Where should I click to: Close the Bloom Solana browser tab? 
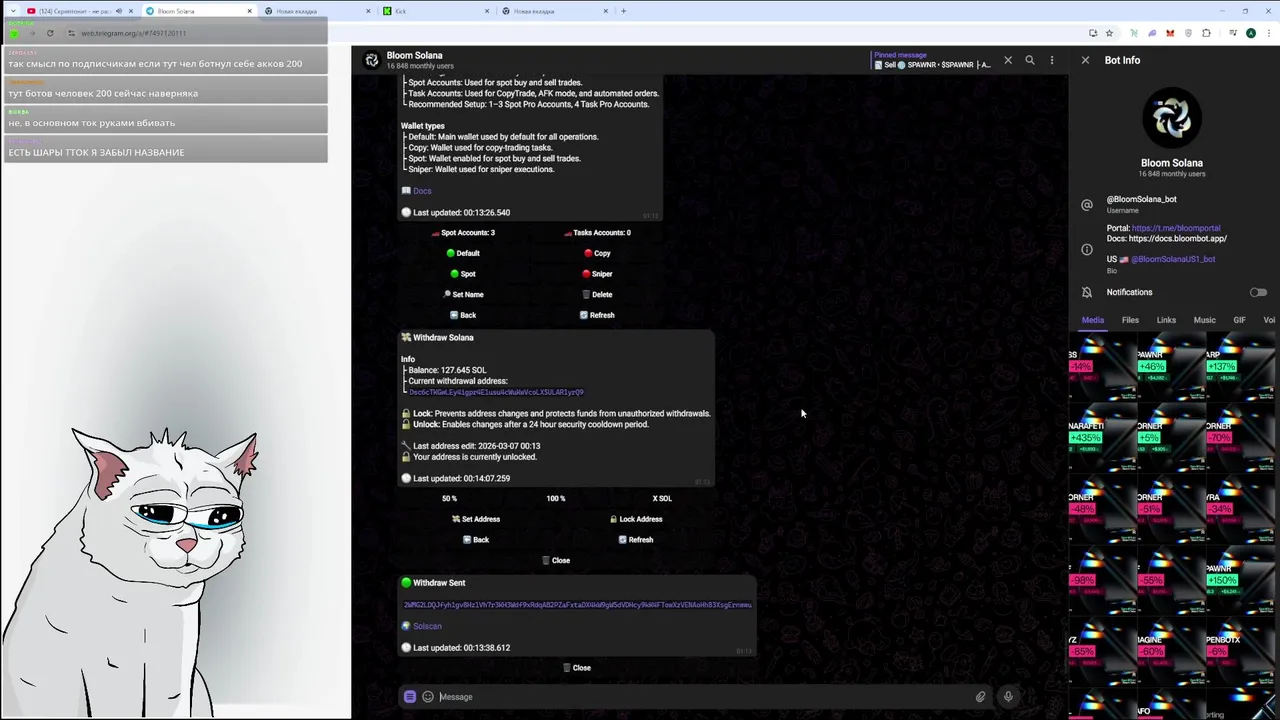250,11
